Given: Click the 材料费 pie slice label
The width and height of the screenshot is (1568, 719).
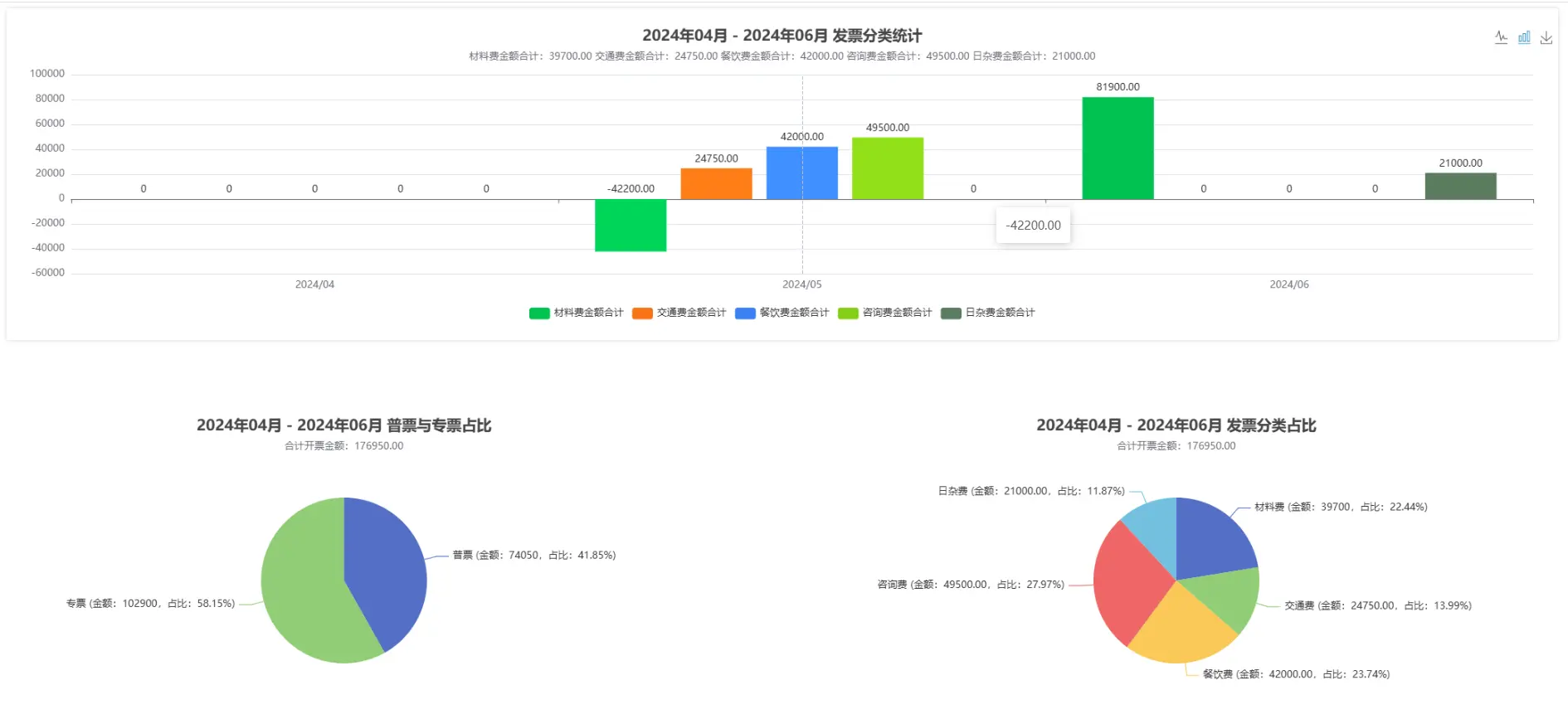Looking at the screenshot, I should pyautogui.click(x=1340, y=507).
